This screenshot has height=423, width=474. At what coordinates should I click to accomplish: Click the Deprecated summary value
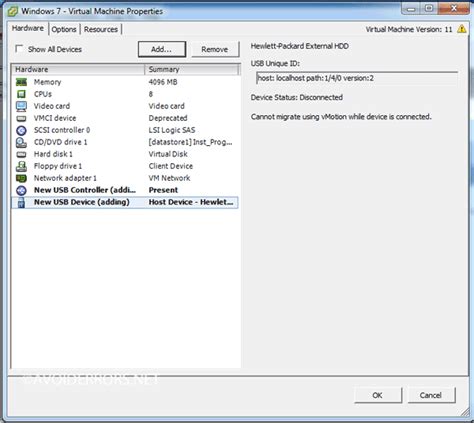168,118
